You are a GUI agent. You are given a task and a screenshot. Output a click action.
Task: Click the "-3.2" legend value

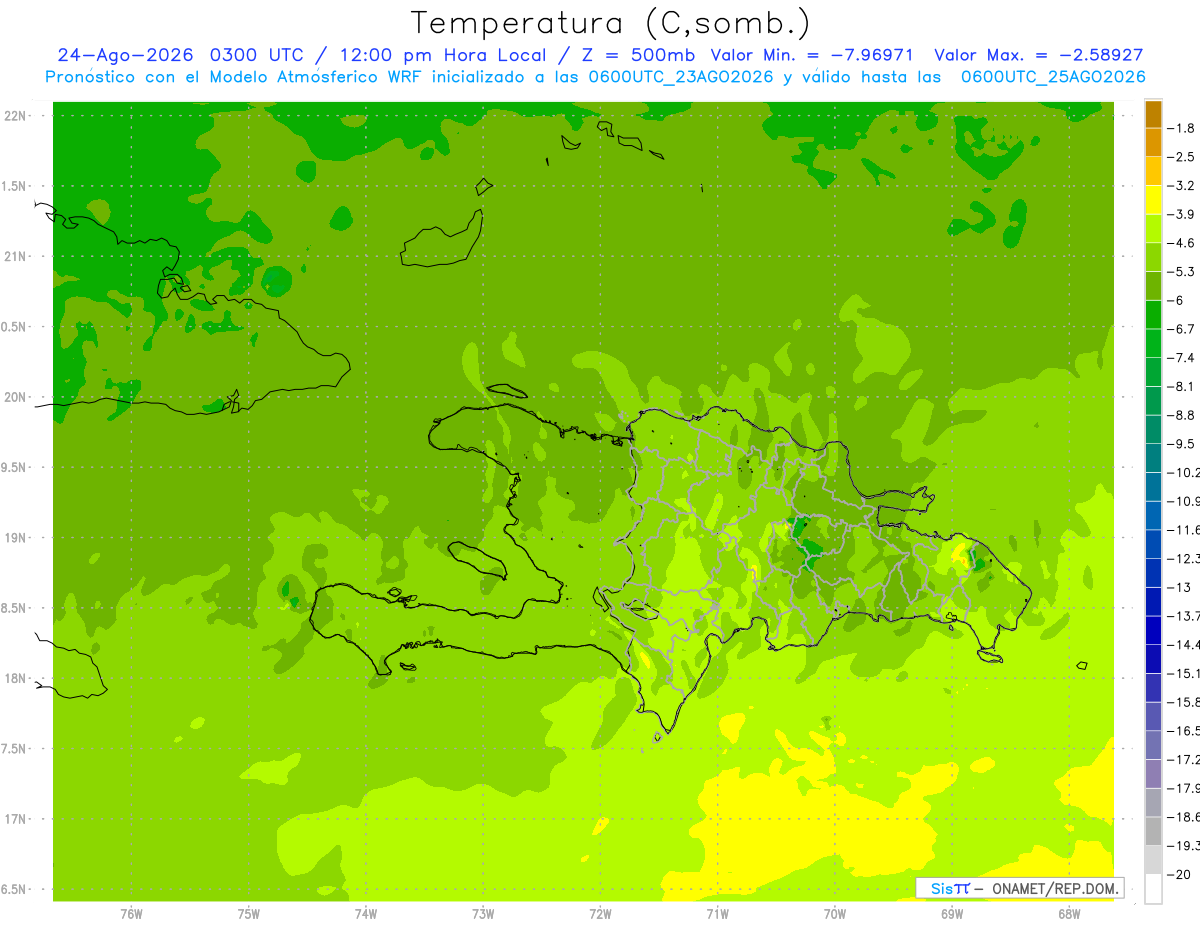coord(1181,185)
